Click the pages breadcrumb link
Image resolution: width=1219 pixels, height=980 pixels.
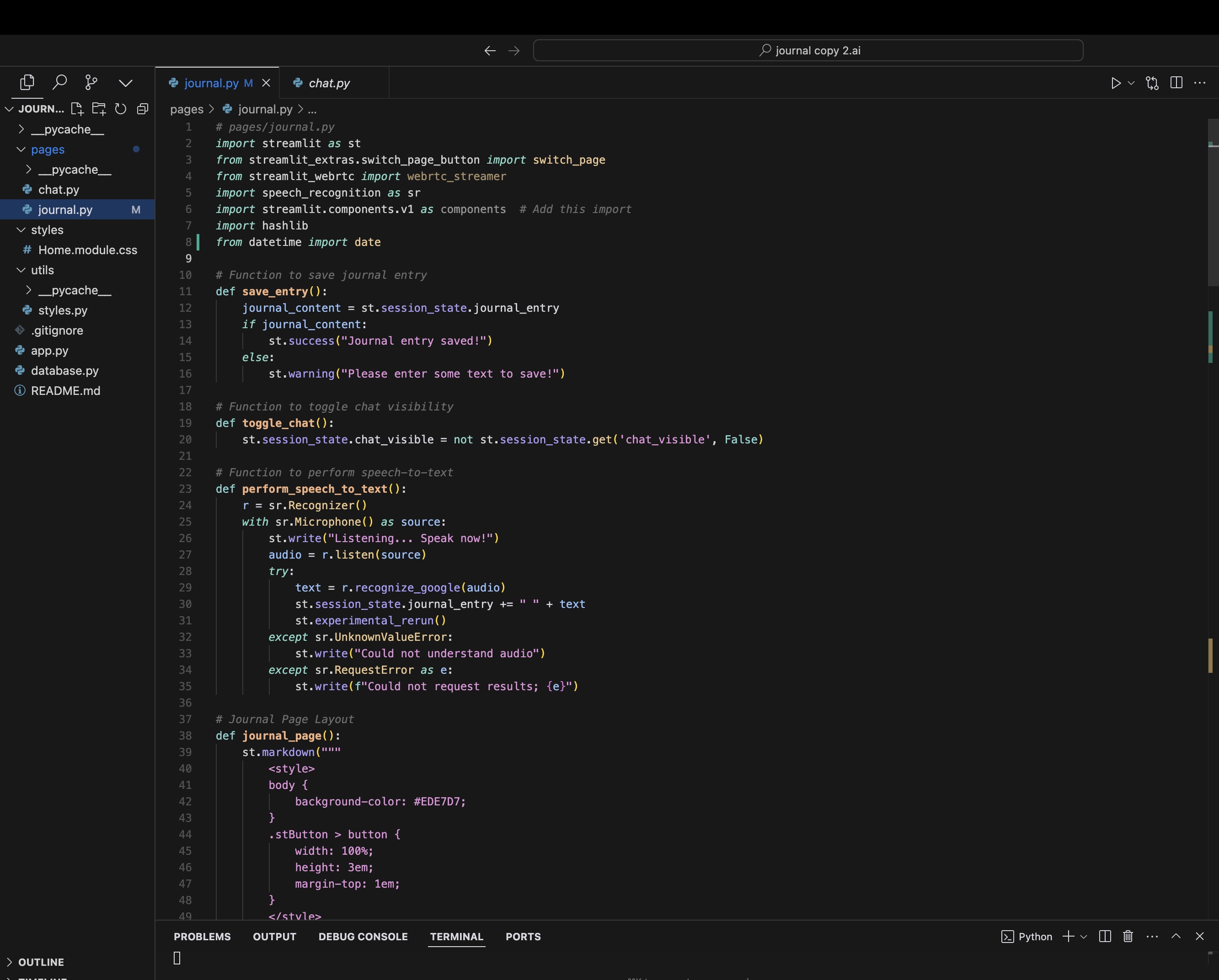pos(187,109)
